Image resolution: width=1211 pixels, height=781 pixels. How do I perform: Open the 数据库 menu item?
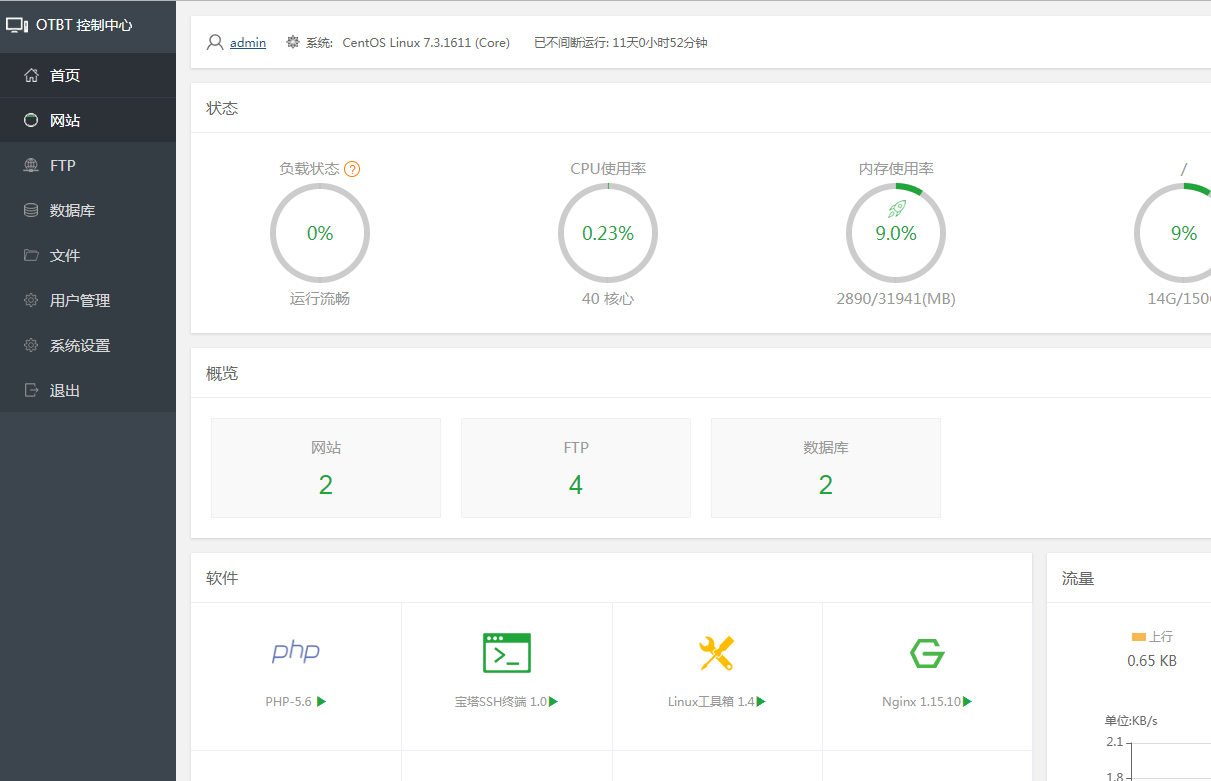(x=88, y=210)
